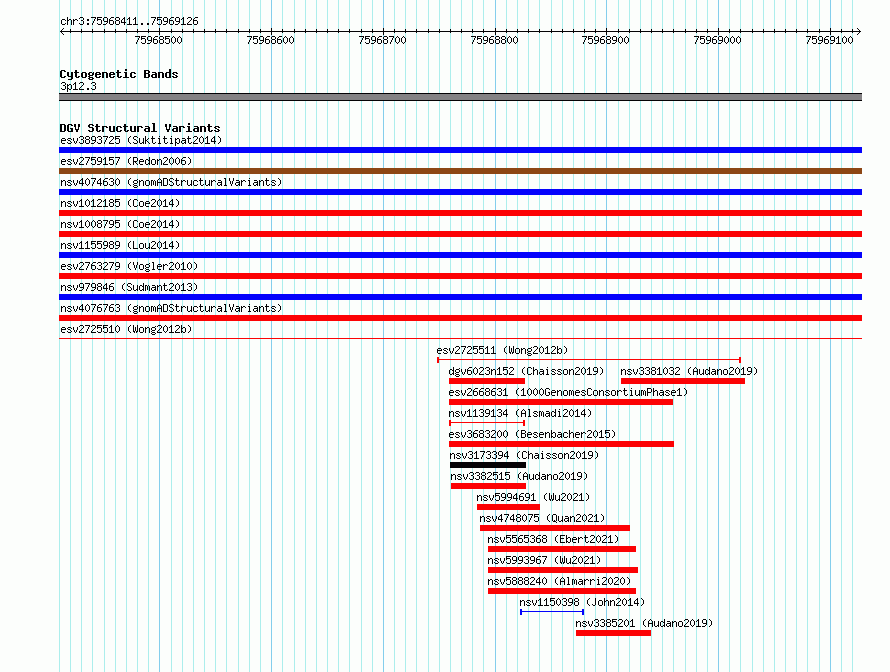Open nsv5888240 (Almarri2020) label
Image resolution: width=890 pixels, height=672 pixels.
559,581
